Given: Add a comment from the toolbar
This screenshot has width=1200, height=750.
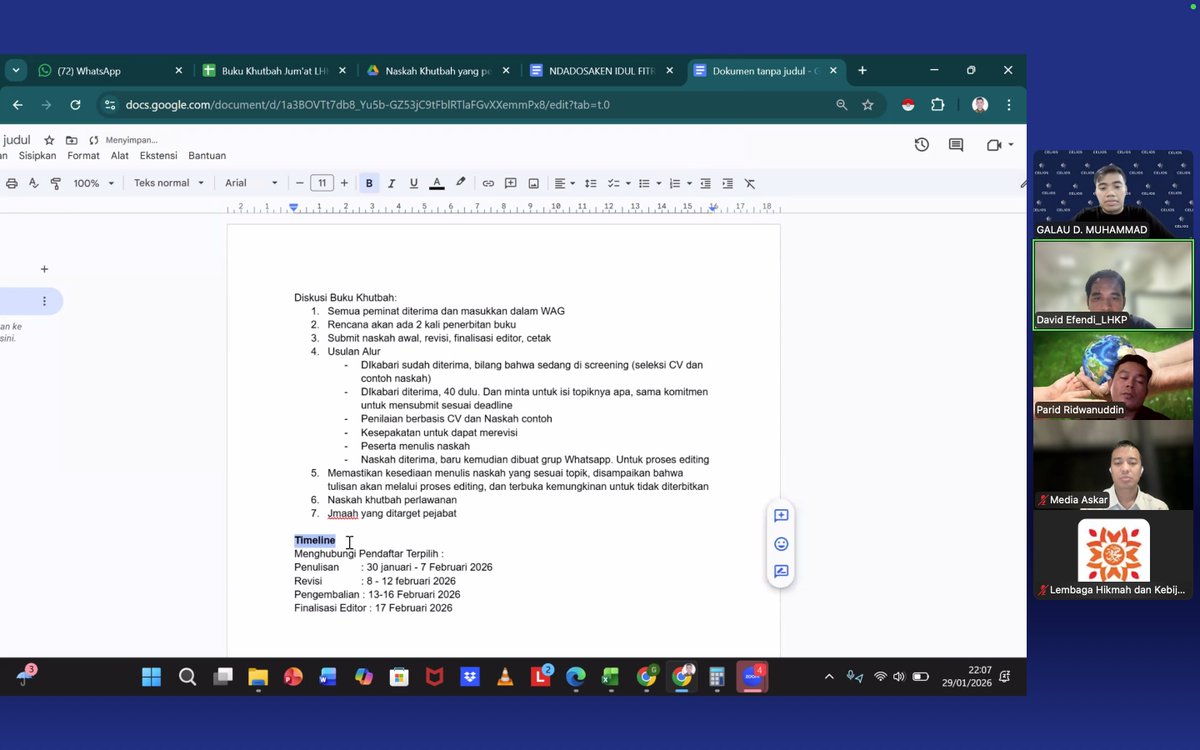Looking at the screenshot, I should click(x=511, y=183).
